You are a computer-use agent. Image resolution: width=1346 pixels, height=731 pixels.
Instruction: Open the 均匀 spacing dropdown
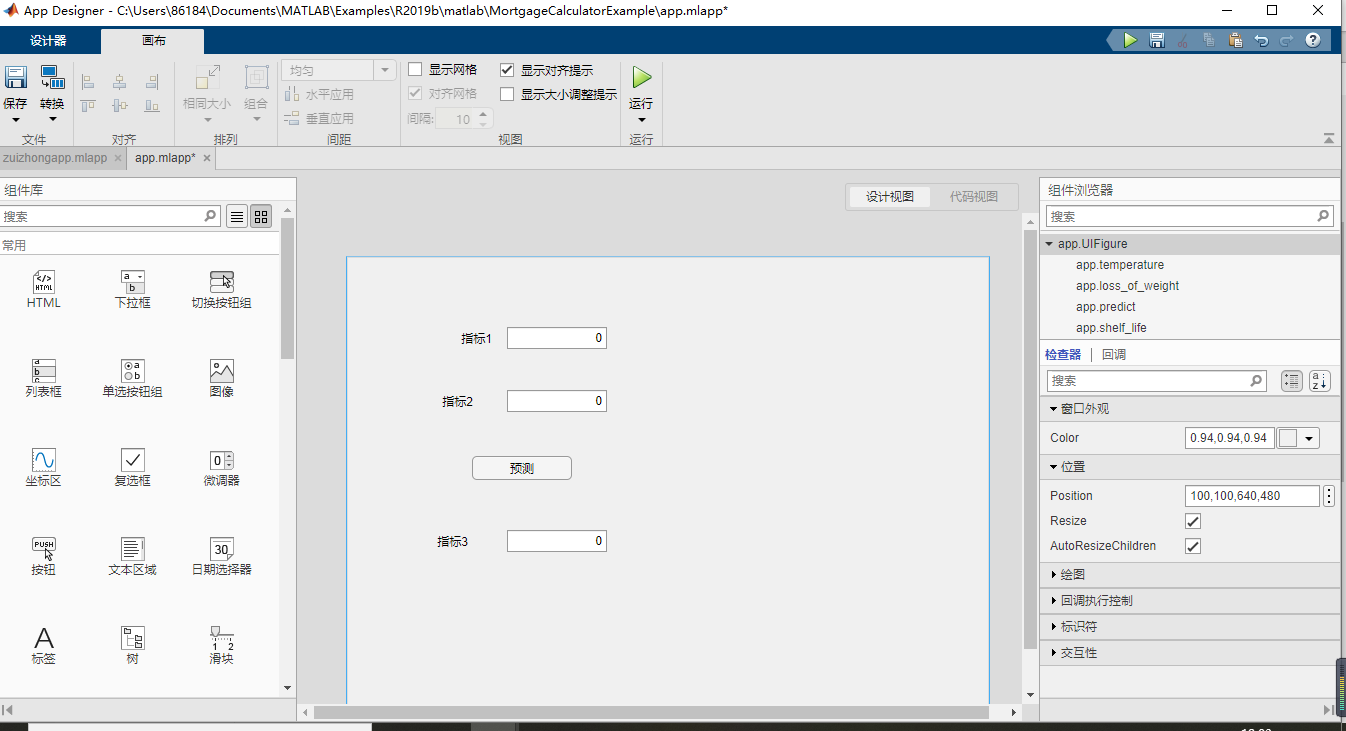[383, 70]
